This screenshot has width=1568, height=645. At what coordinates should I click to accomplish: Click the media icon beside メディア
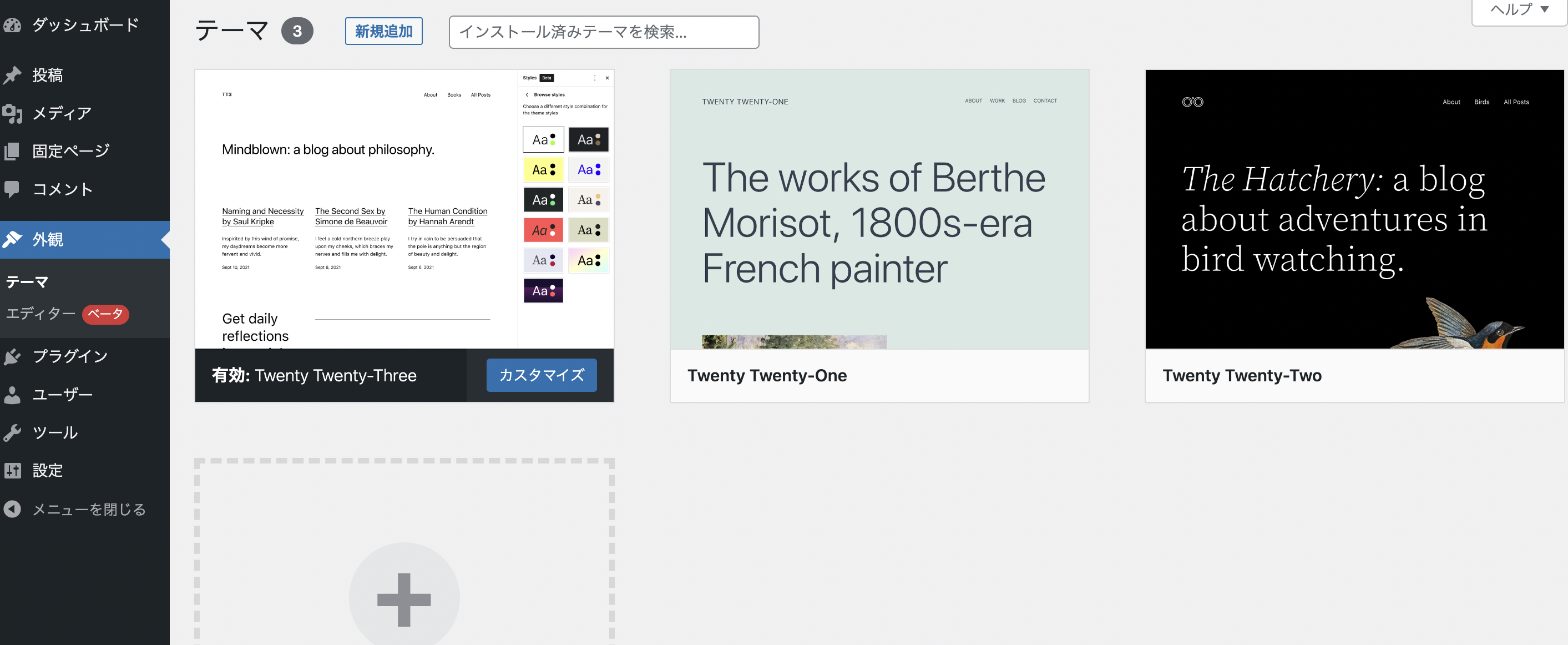(x=12, y=113)
